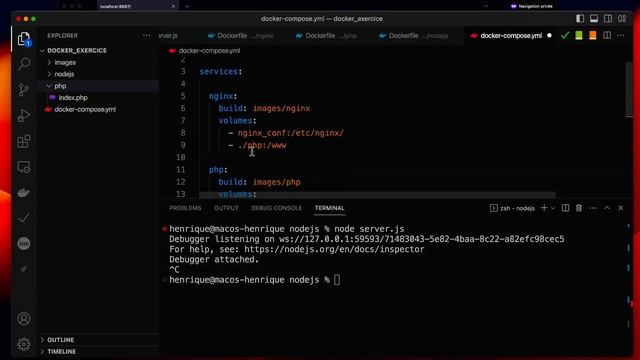
Task: Click the terminal prompt input cursor
Action: [x=337, y=280]
